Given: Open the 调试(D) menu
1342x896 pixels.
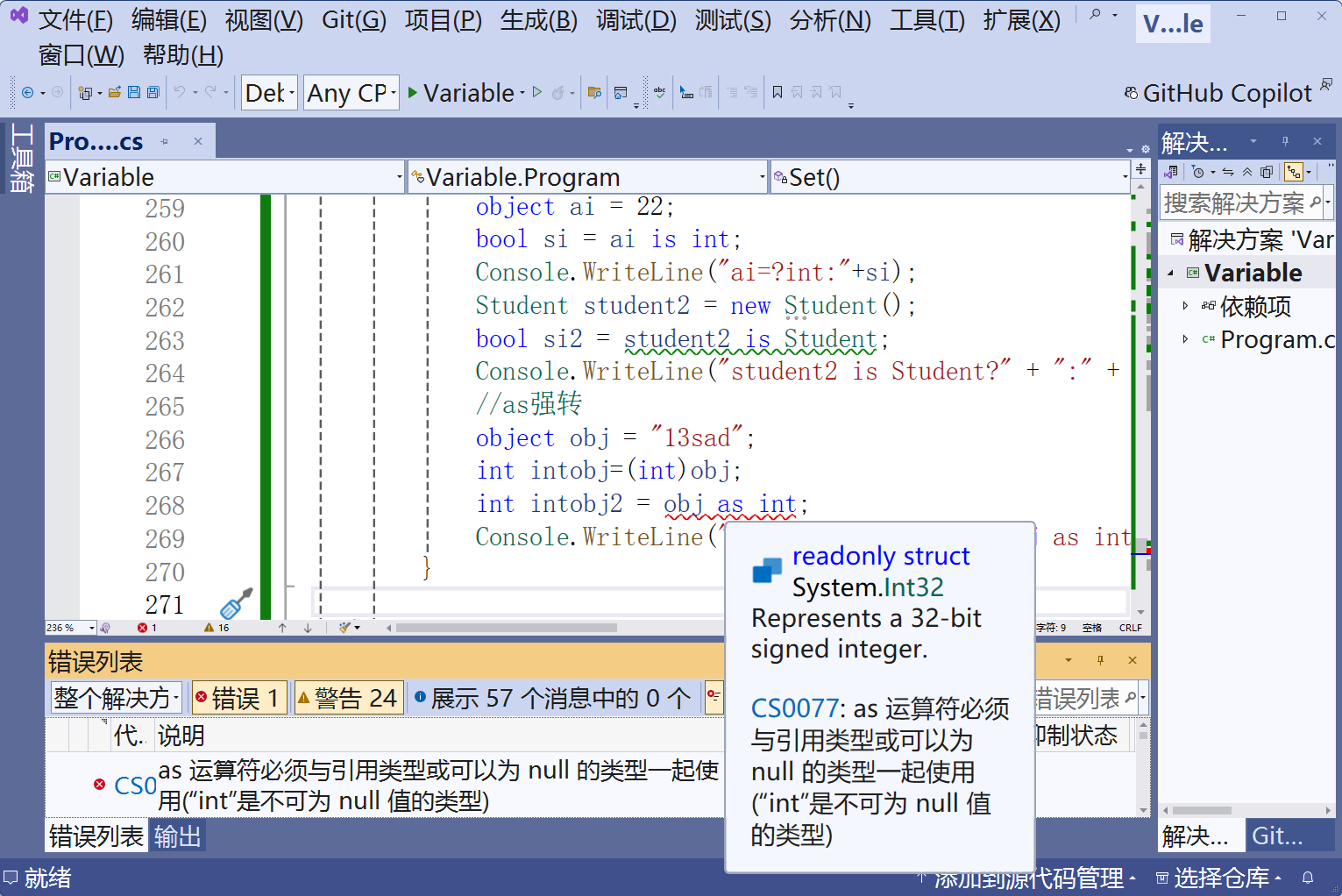Looking at the screenshot, I should pyautogui.click(x=636, y=19).
